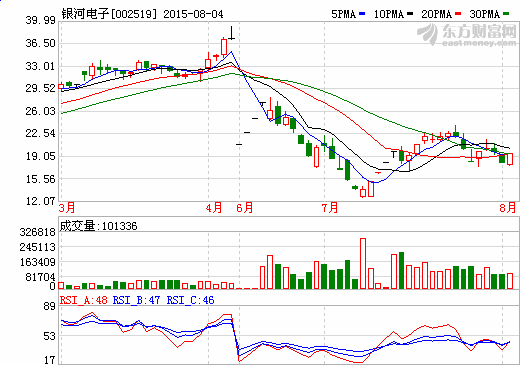Click the 19.05 price axis label
The height and width of the screenshot is (365, 520).
coord(40,156)
